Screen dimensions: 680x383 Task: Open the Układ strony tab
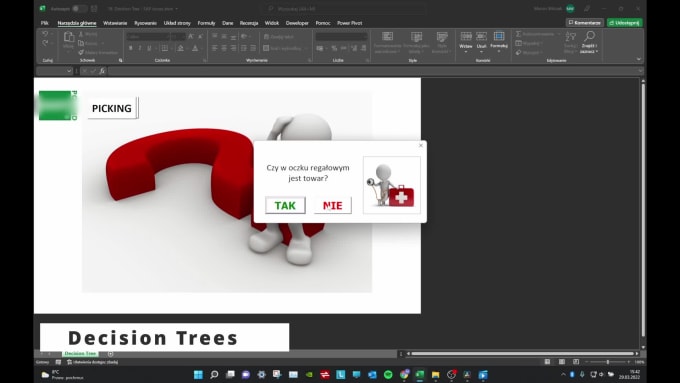pos(177,23)
